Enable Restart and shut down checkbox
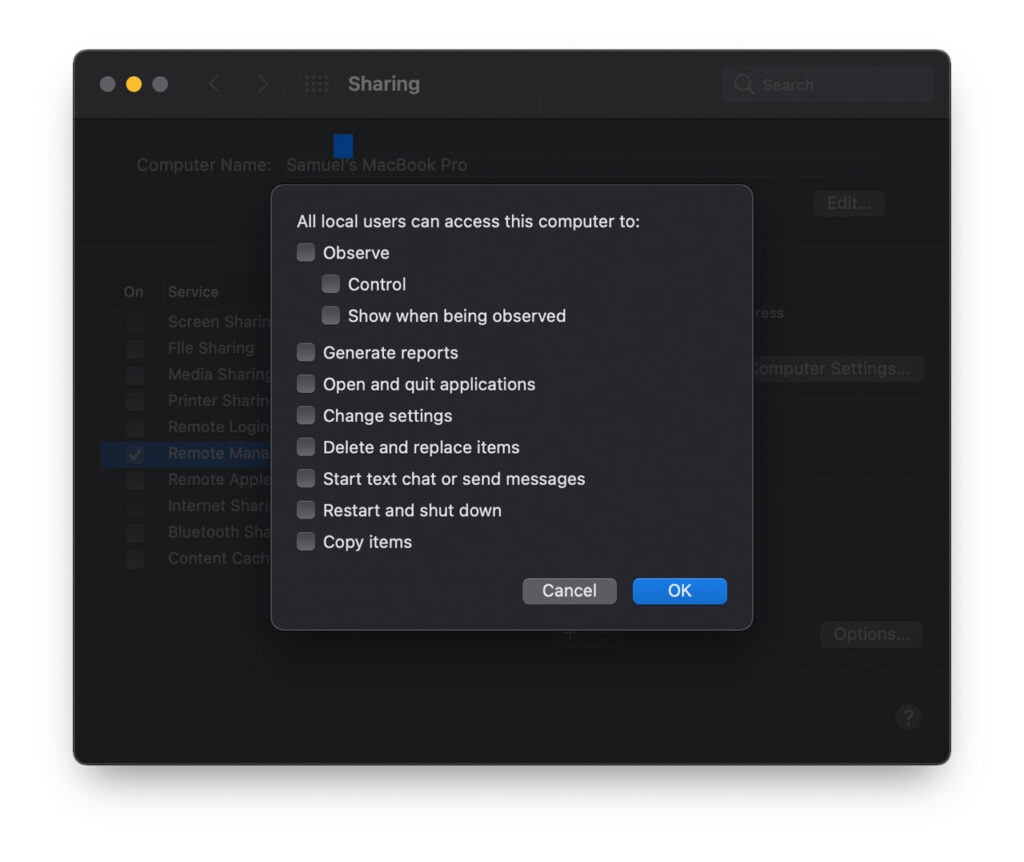1024x862 pixels. click(x=306, y=510)
